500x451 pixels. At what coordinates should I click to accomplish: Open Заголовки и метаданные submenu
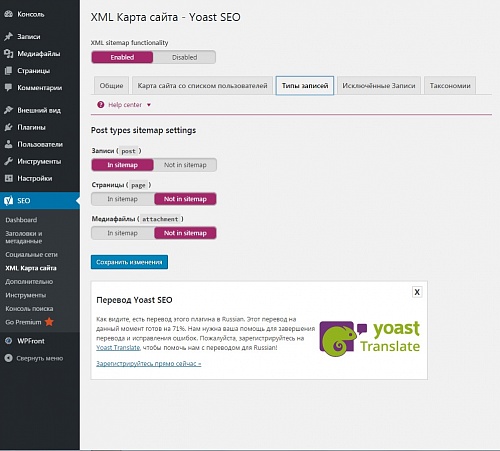pos(24,237)
